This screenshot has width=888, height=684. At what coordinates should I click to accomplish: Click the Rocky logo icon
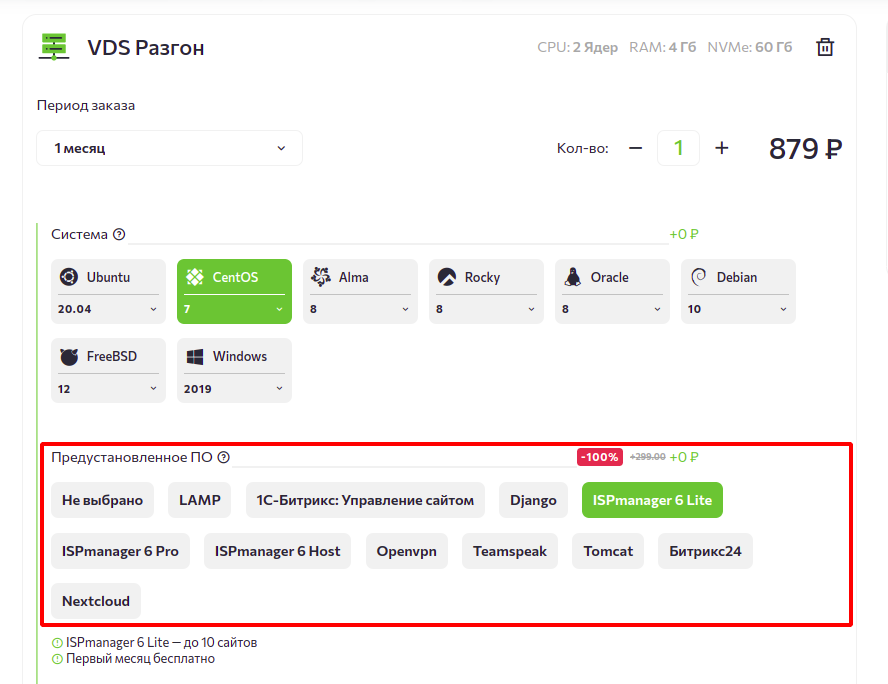point(447,277)
